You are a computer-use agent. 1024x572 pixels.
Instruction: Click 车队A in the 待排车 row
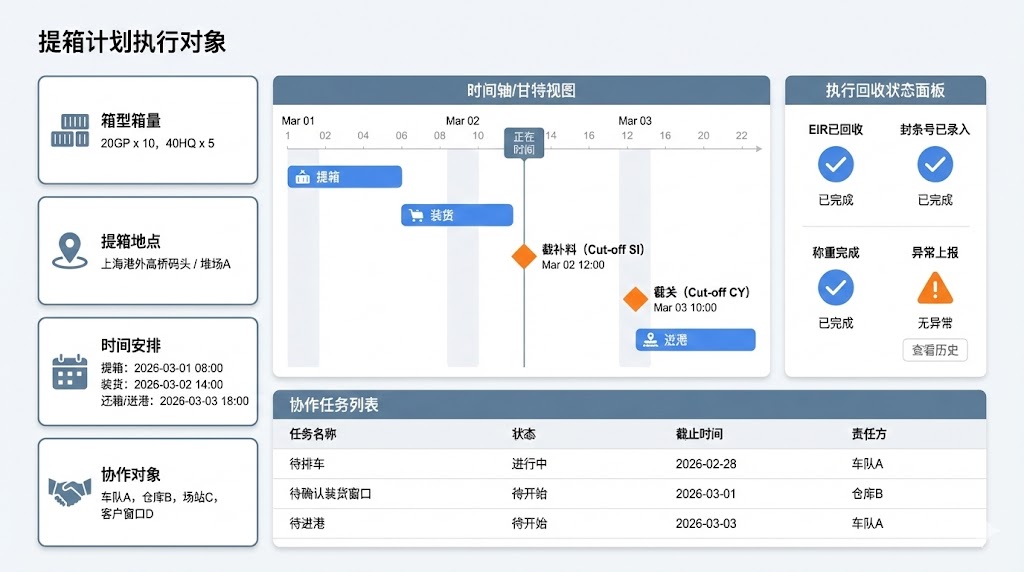click(x=867, y=464)
